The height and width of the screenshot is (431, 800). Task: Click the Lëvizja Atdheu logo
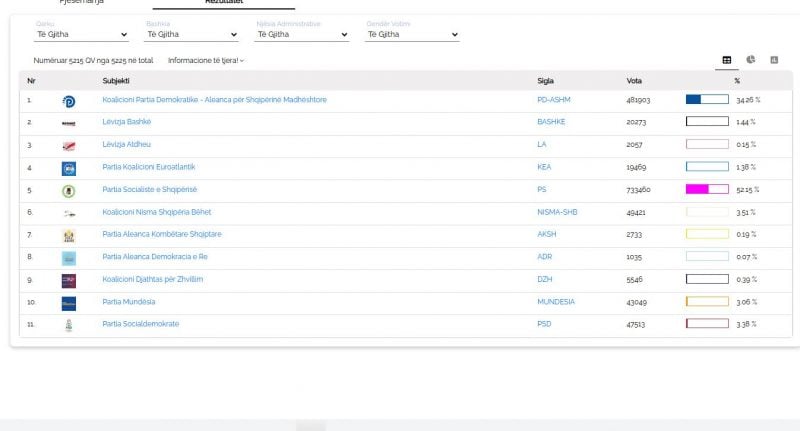[69, 146]
